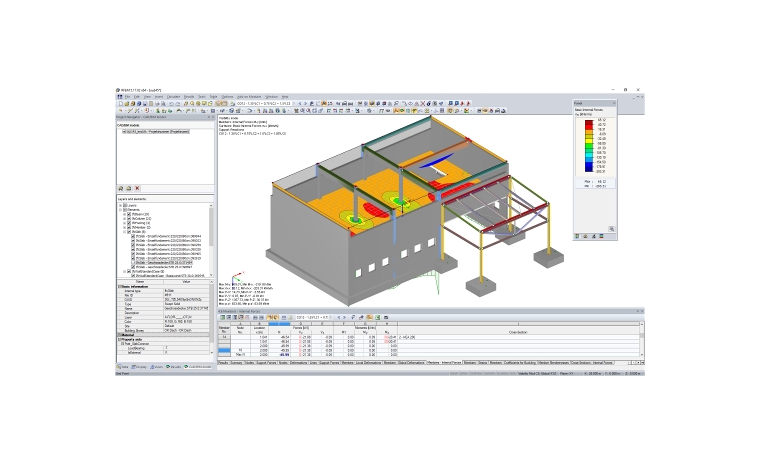Expand the IfcColumn tree node
The height and width of the screenshot is (463, 760).
click(x=125, y=219)
